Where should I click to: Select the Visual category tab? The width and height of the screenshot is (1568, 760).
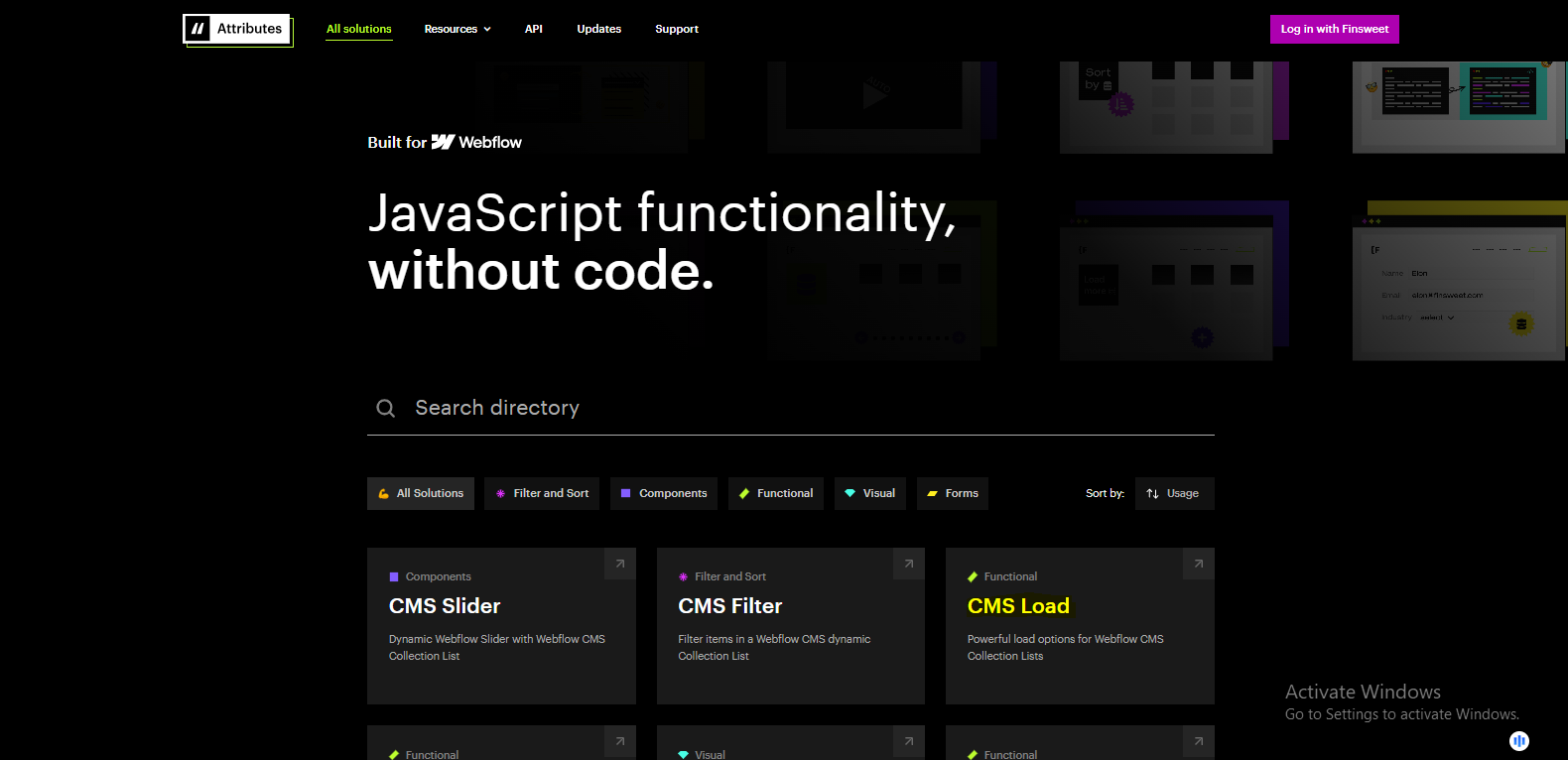pos(870,493)
